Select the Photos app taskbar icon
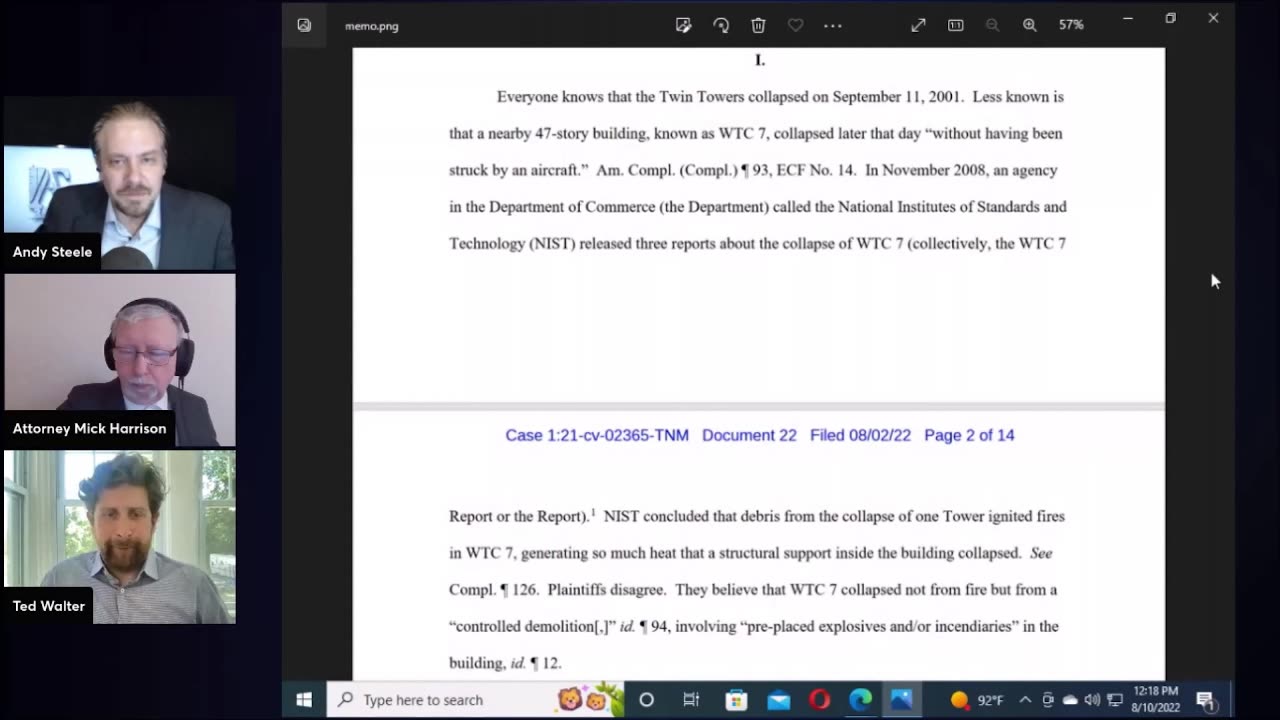1280x720 pixels. coord(901,700)
